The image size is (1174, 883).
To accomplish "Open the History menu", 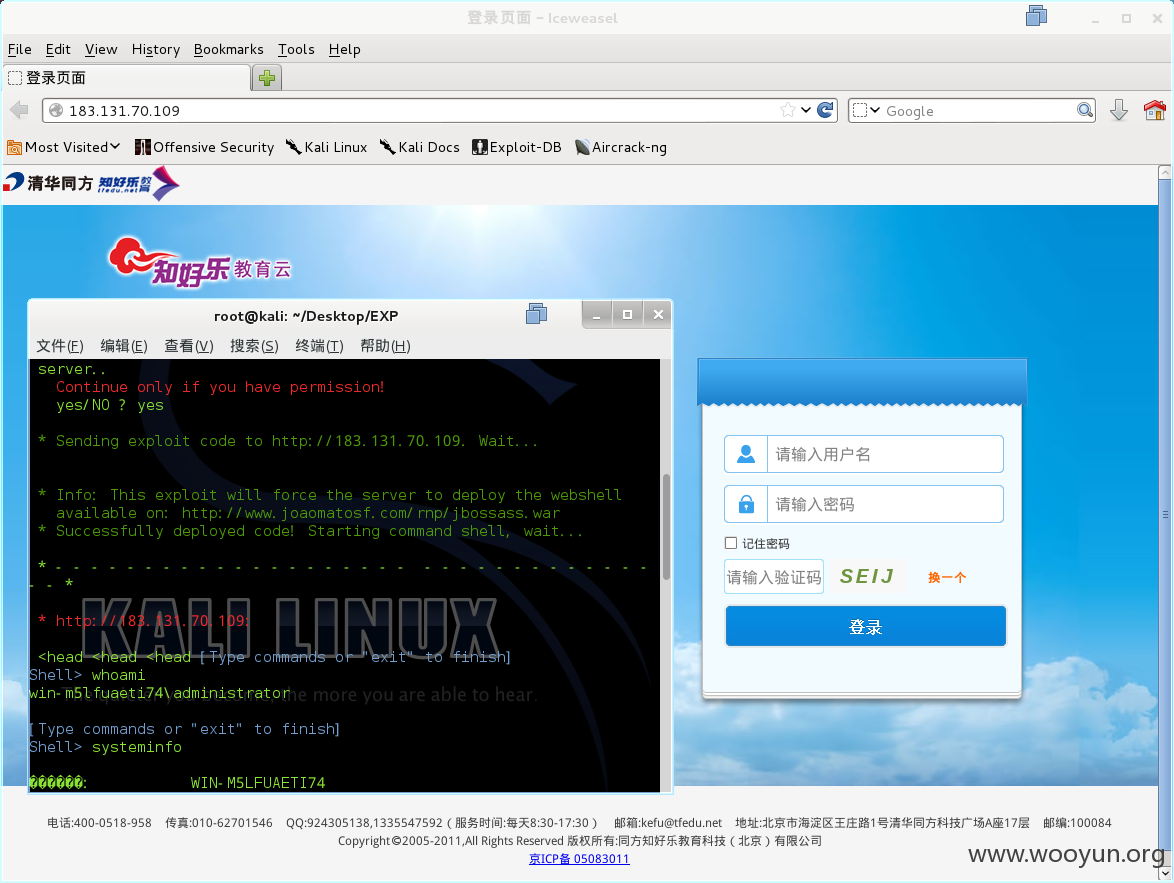I will pyautogui.click(x=156, y=49).
